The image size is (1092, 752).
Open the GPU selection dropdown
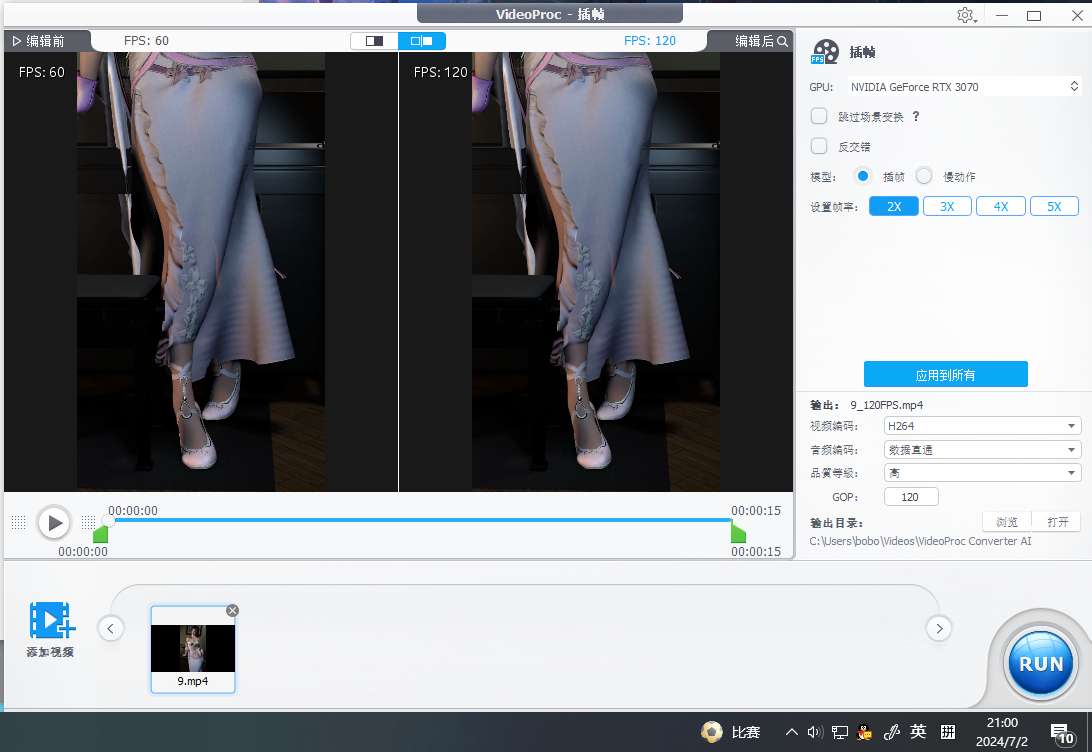pyautogui.click(x=963, y=87)
